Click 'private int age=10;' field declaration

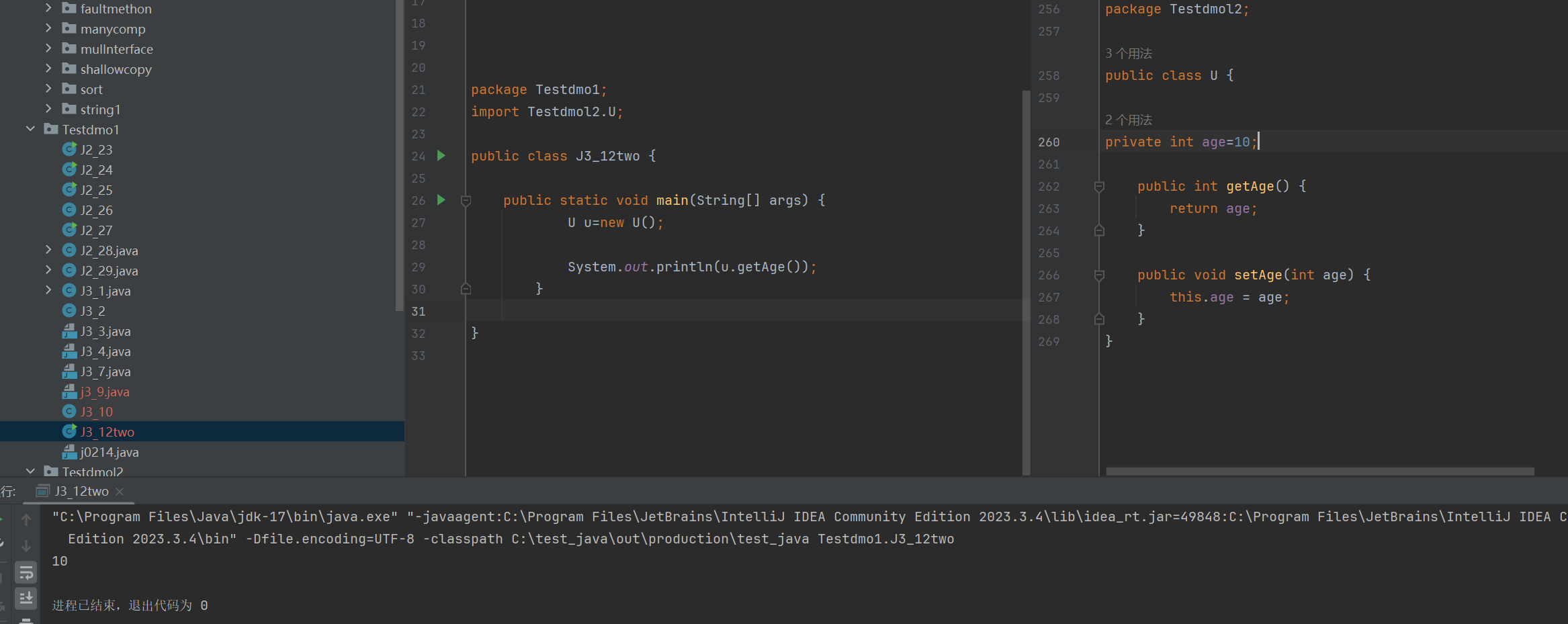(x=1181, y=142)
